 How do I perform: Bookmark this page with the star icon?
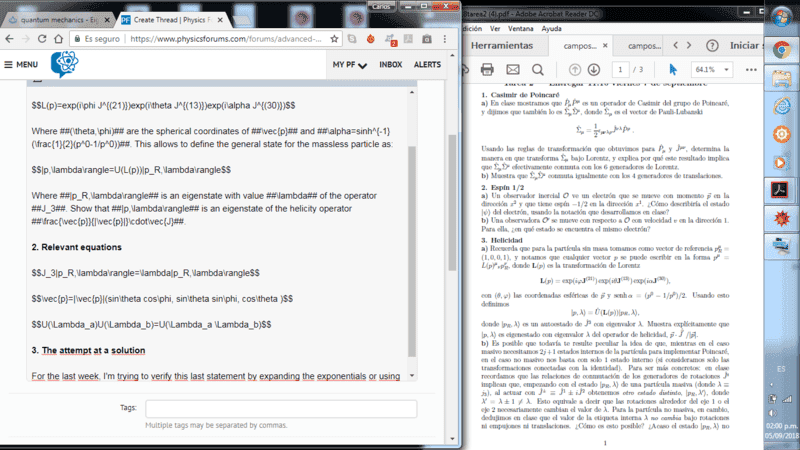pyautogui.click(x=334, y=39)
